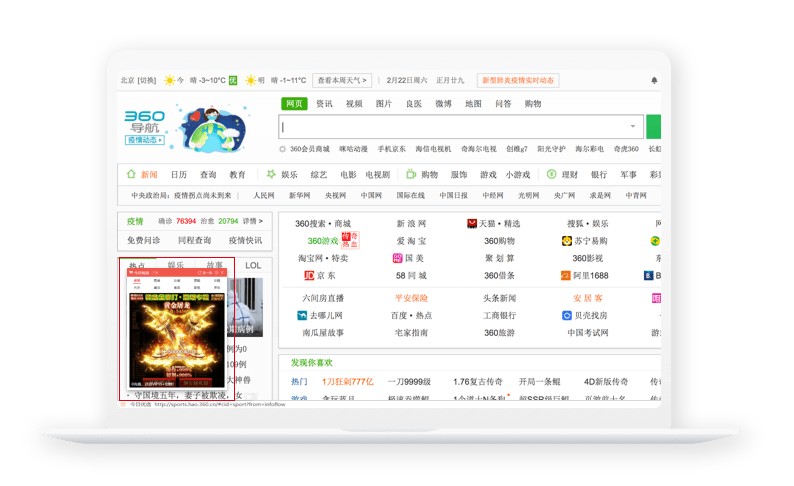
Task: Open 免费问诊 link
Action: [x=143, y=240]
